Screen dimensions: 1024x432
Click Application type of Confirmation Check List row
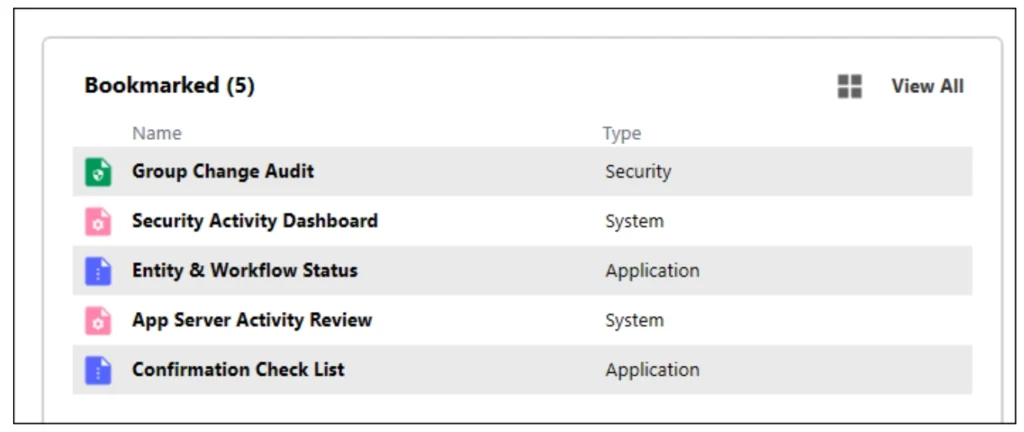(x=652, y=370)
